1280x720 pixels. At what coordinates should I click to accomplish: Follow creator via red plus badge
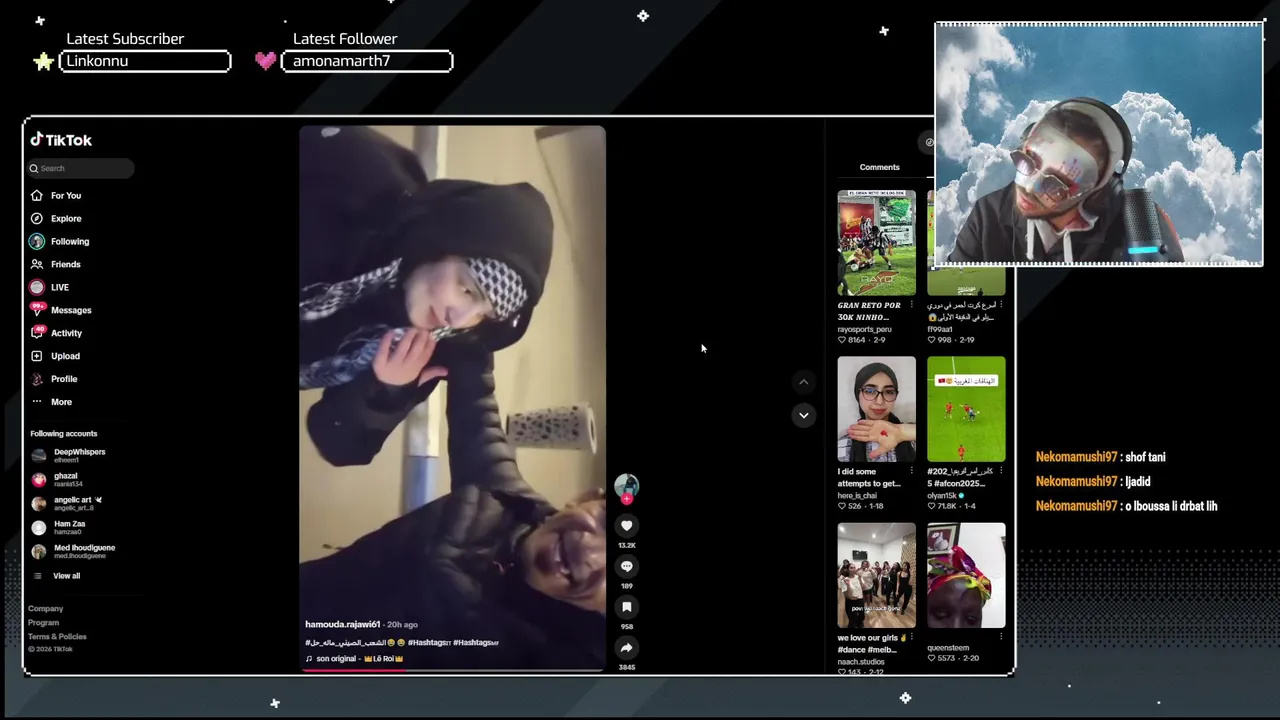(627, 499)
